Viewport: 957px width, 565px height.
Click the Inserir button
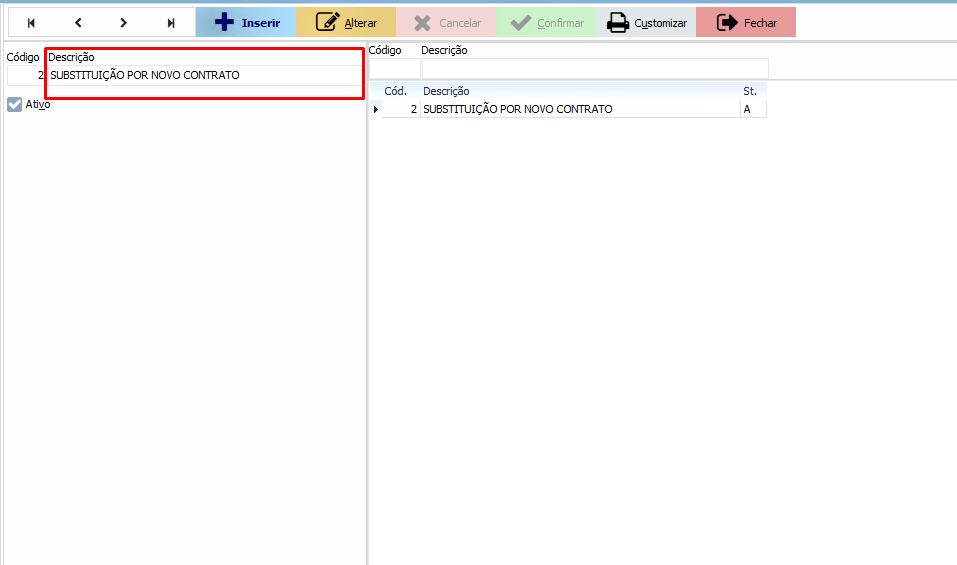click(246, 23)
